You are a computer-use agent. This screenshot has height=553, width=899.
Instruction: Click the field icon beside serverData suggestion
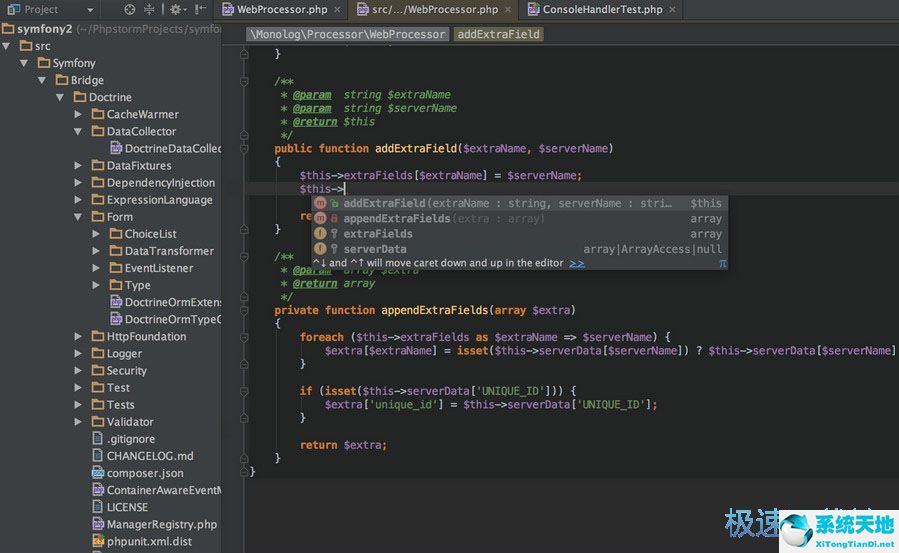(x=320, y=249)
